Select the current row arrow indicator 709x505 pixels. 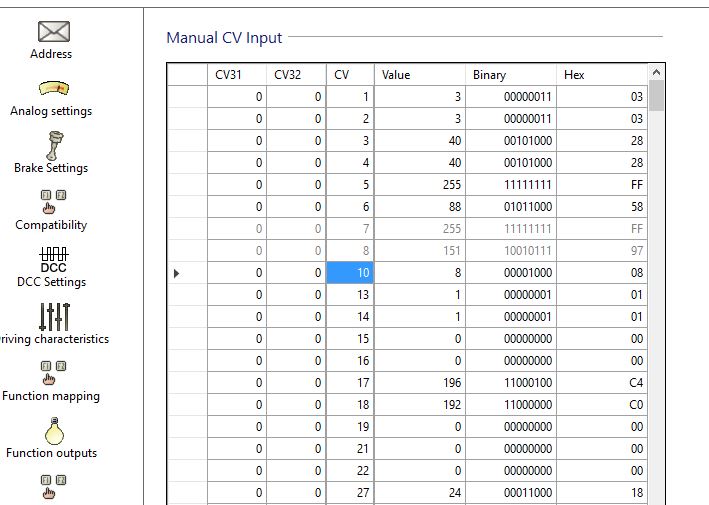pos(177,272)
